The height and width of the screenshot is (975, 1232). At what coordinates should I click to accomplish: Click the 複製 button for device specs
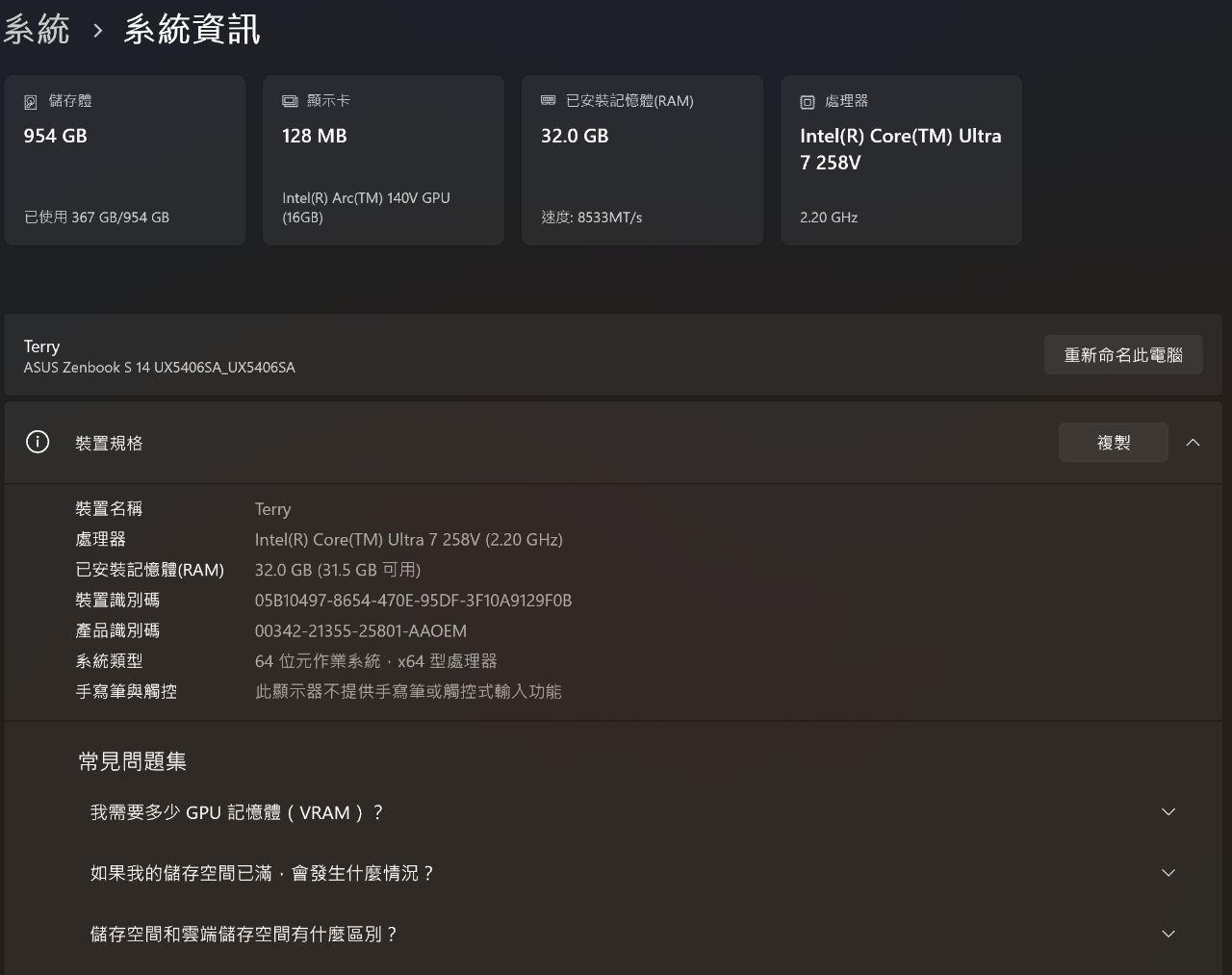(x=1113, y=443)
